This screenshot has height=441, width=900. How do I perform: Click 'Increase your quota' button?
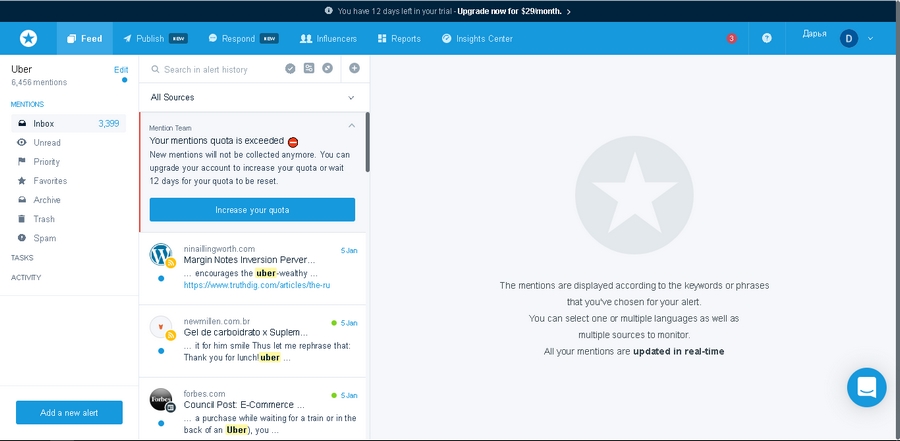tap(252, 210)
